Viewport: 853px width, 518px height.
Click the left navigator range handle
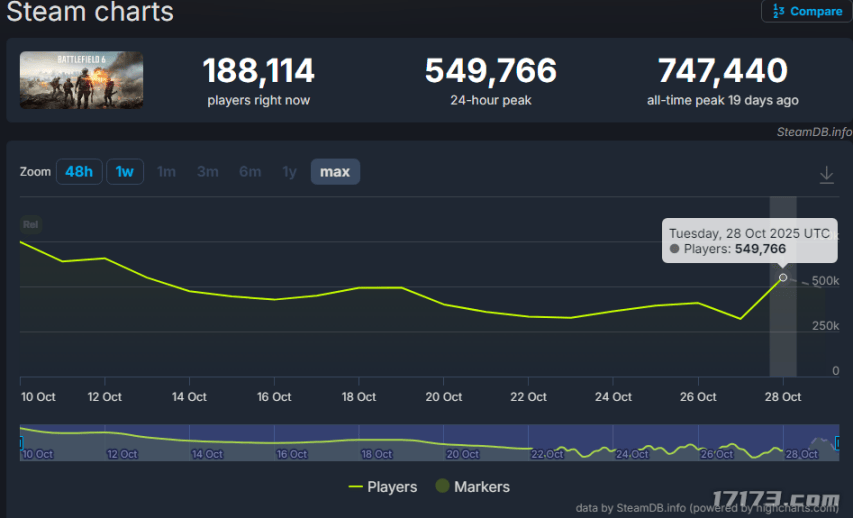[x=21, y=443]
